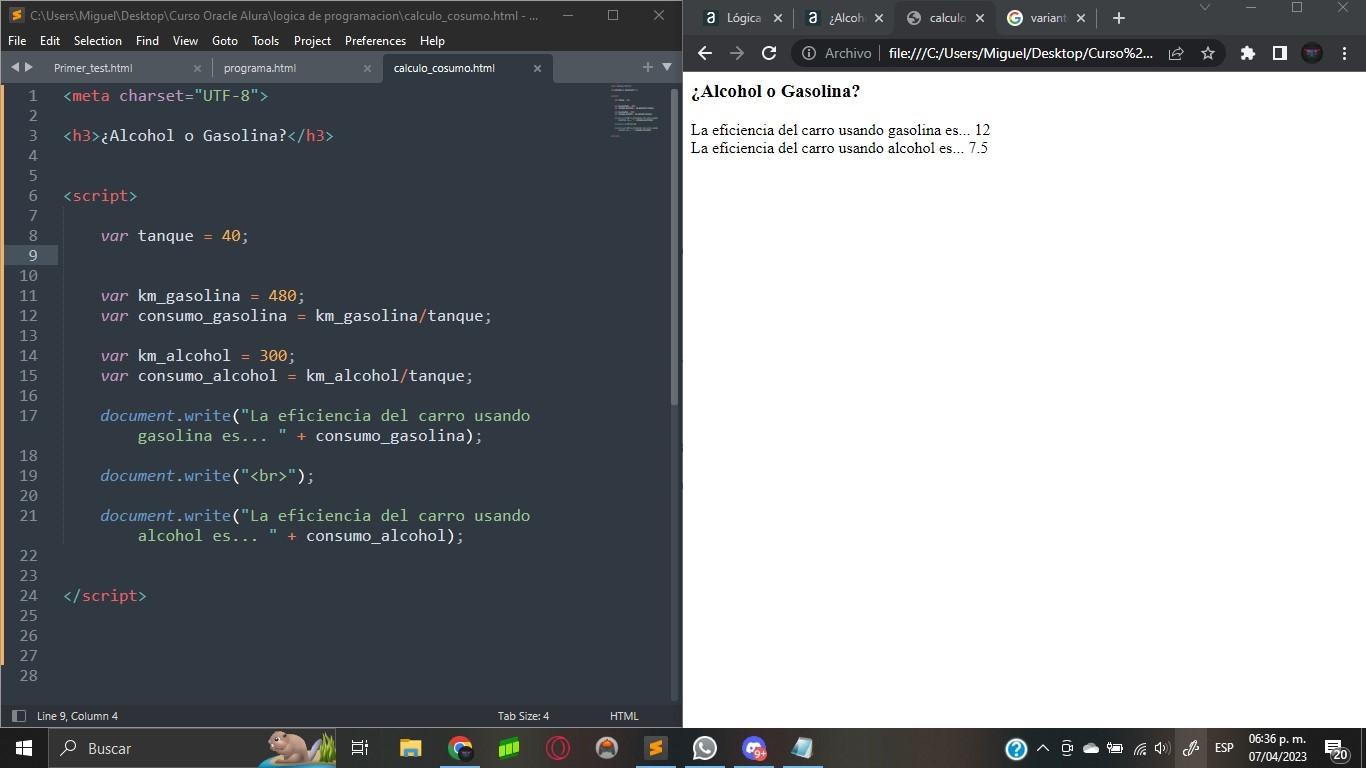Change Tab Size: 4 setting
This screenshot has width=1366, height=768.
click(523, 716)
